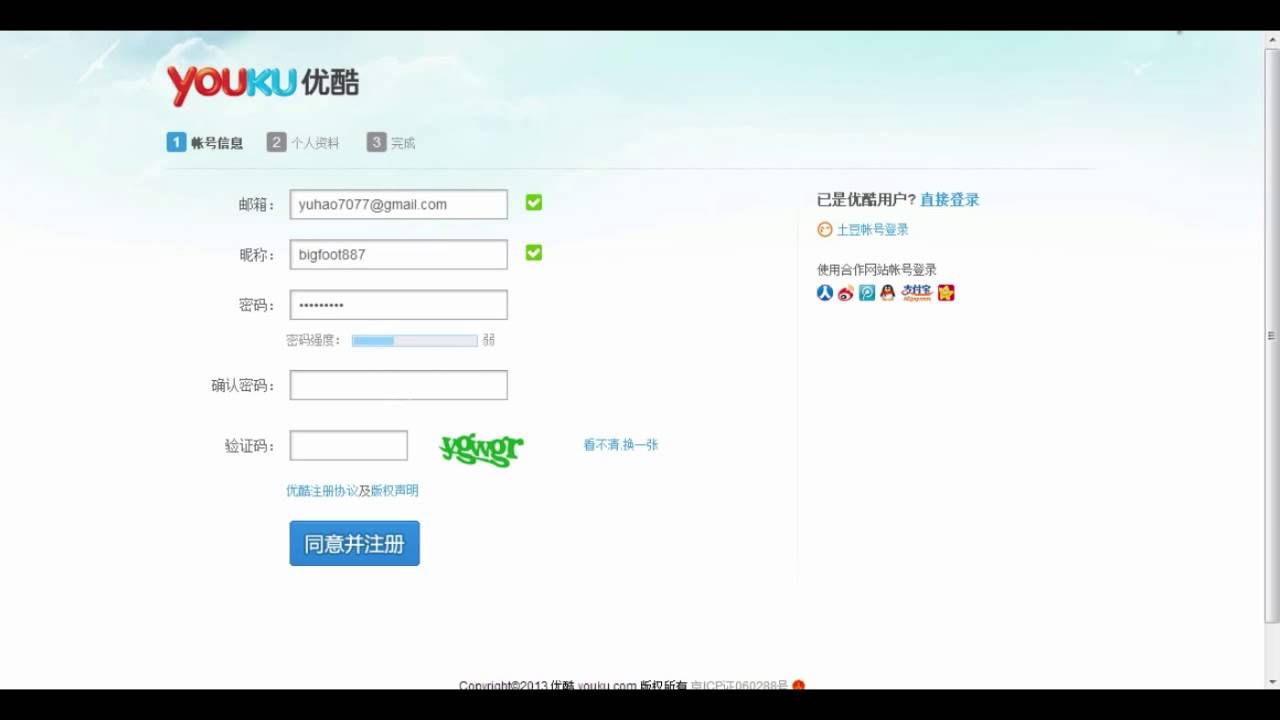Open the 优酷注册协议 agreement link

(x=322, y=491)
